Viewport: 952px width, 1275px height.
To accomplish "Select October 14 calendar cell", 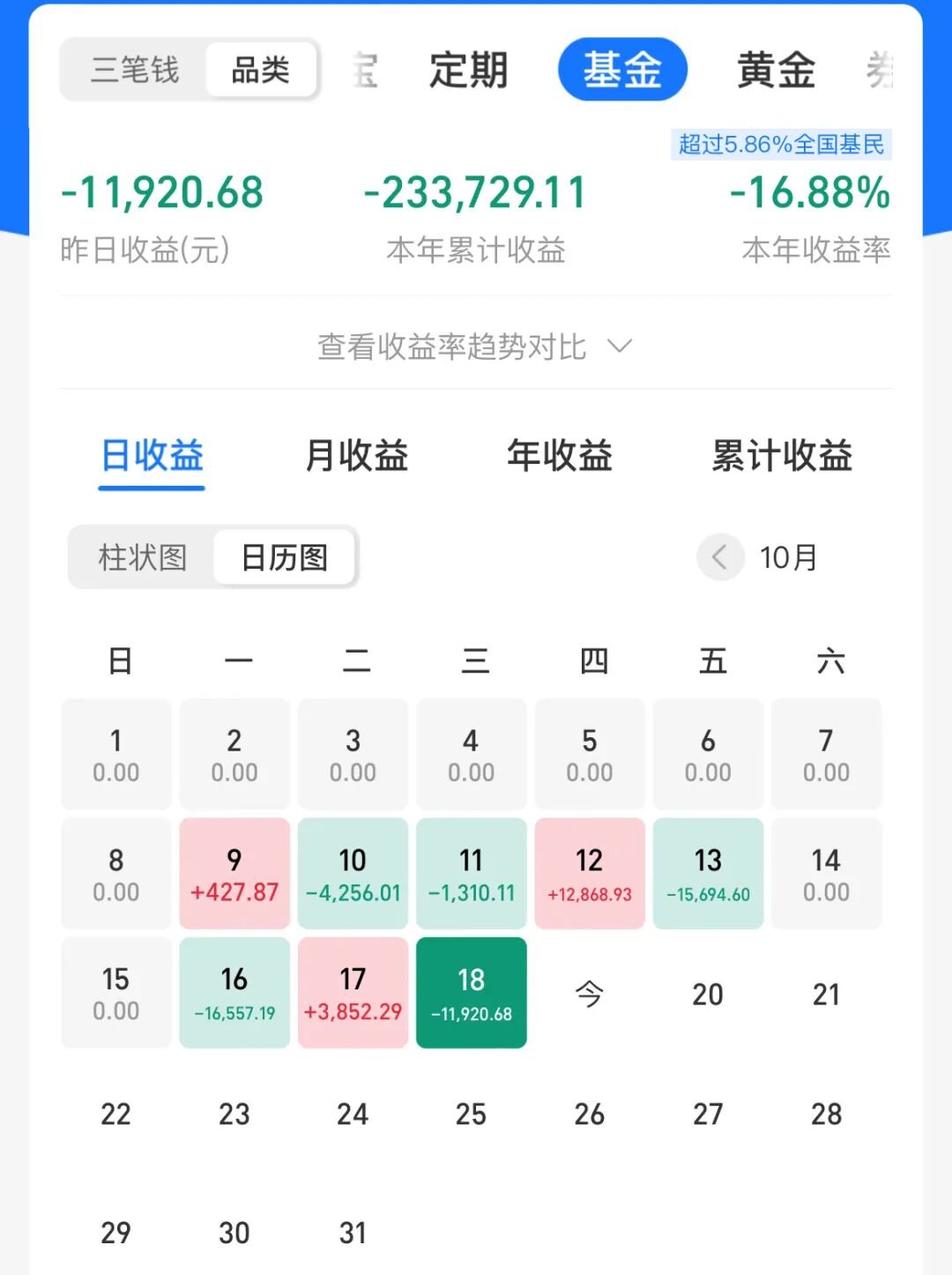I will tap(827, 873).
